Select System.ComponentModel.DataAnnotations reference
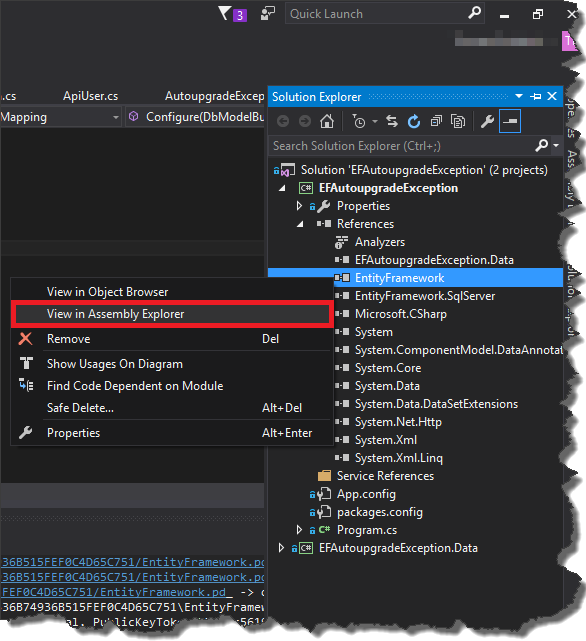This screenshot has width=586, height=641. (x=458, y=350)
